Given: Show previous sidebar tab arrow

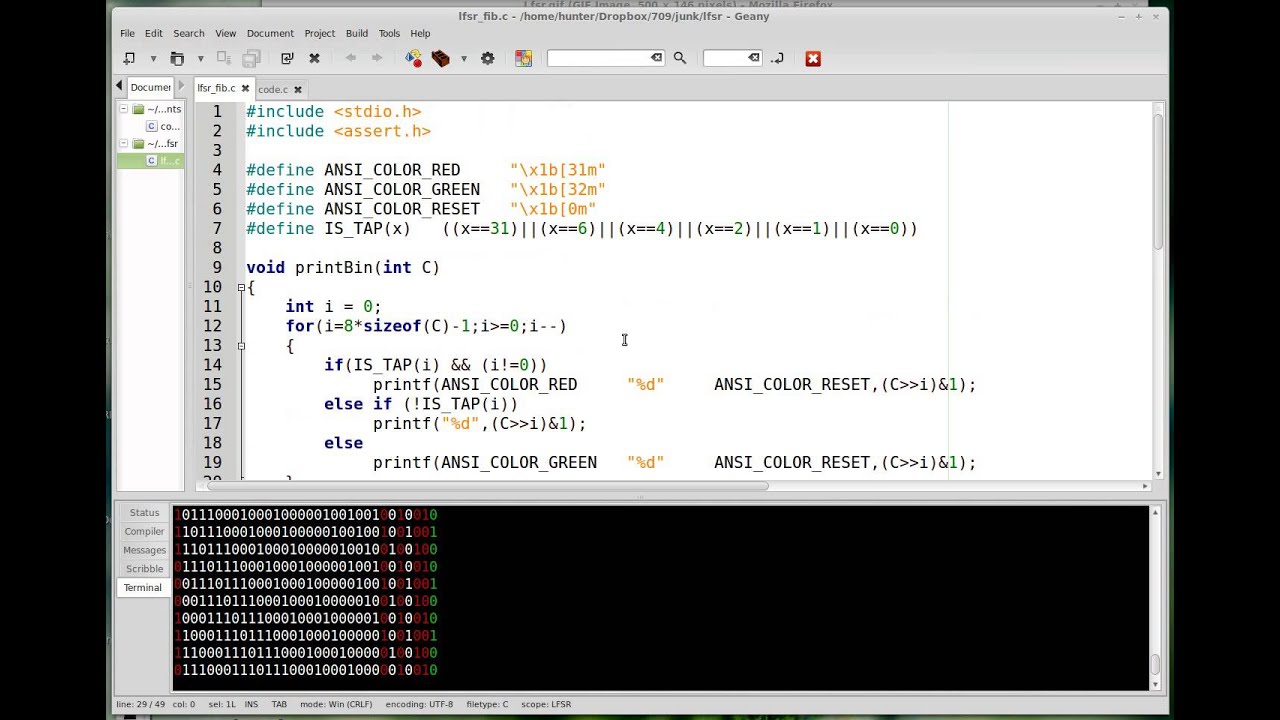Looking at the screenshot, I should pyautogui.click(x=120, y=87).
